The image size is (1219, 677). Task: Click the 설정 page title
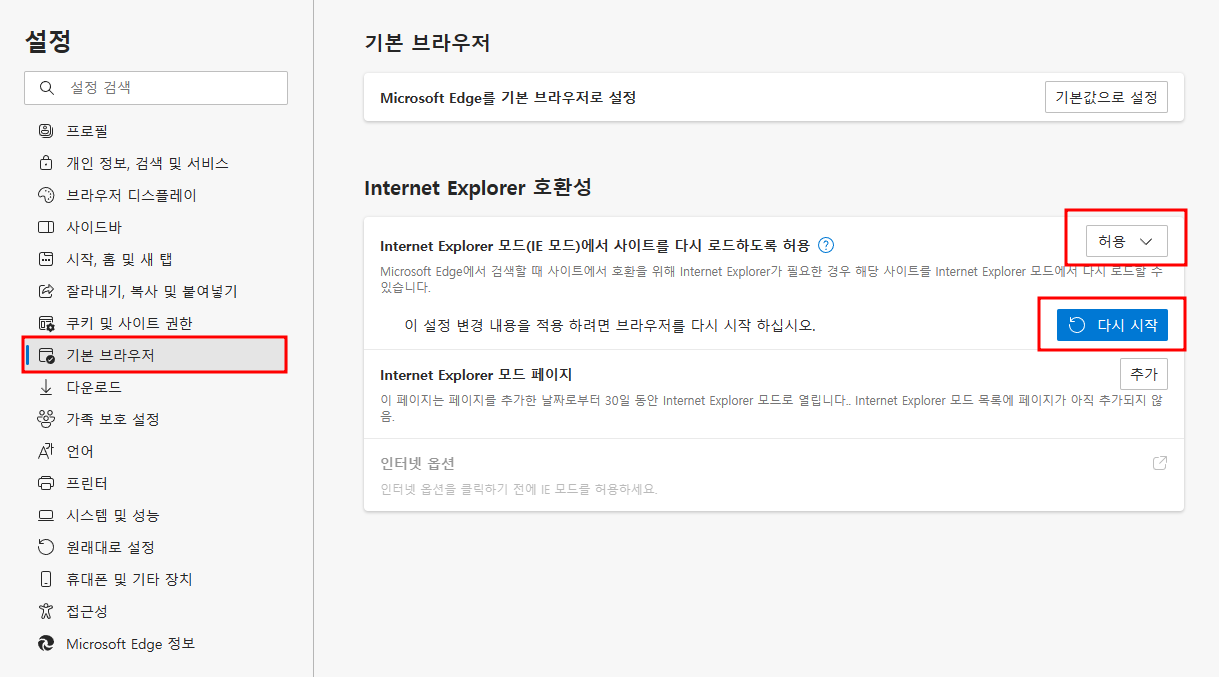click(48, 41)
